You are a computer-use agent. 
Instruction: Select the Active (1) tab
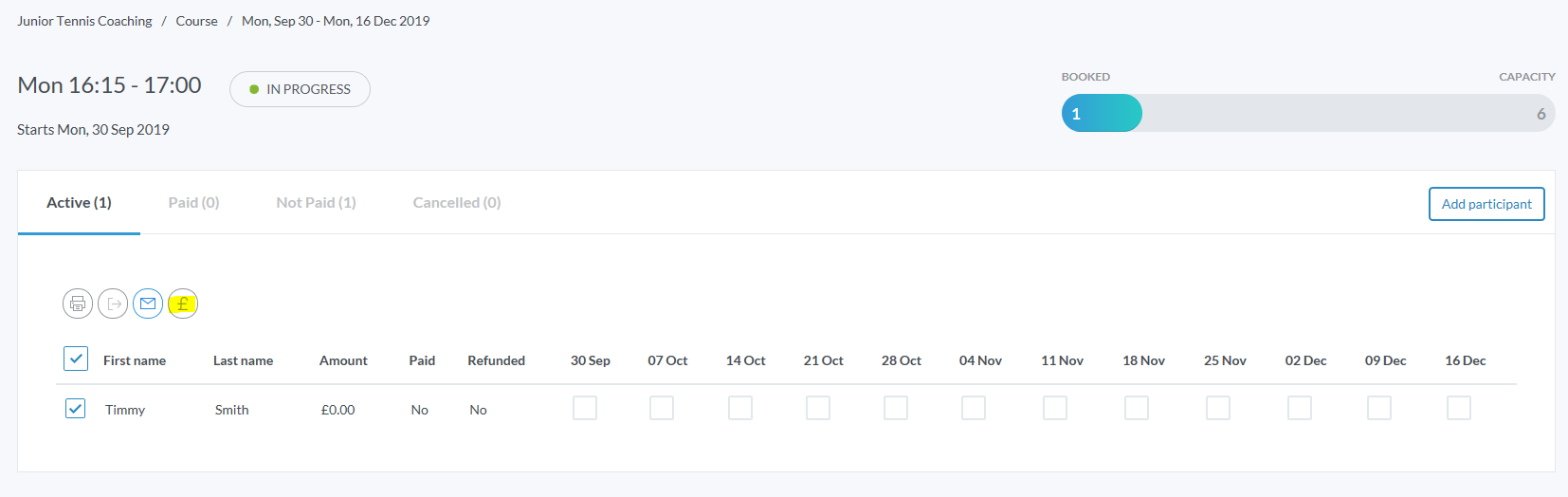(x=79, y=202)
